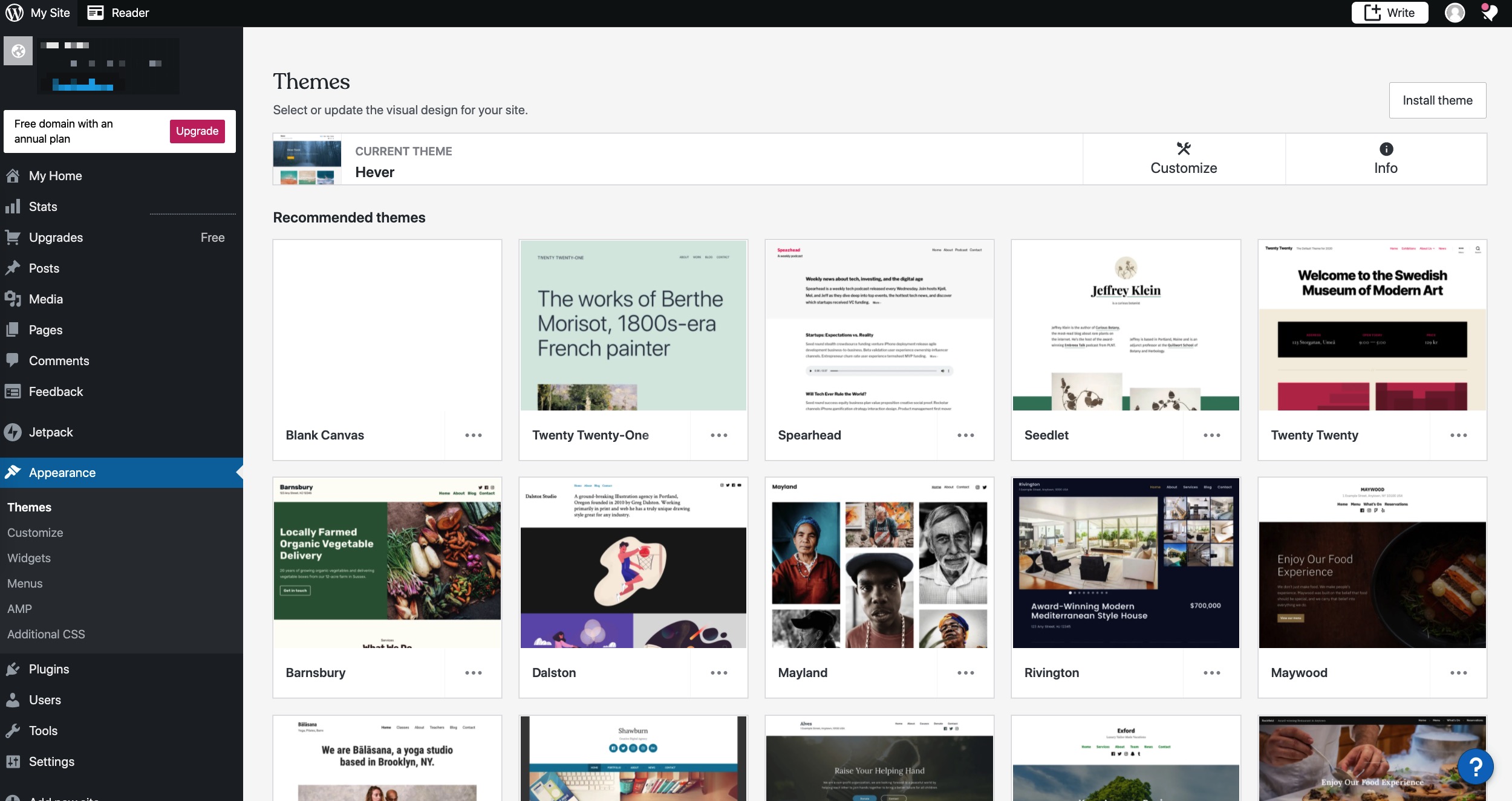Viewport: 1512px width, 801px height.
Task: Open the Twenty Twenty-One theme preview
Action: click(633, 325)
